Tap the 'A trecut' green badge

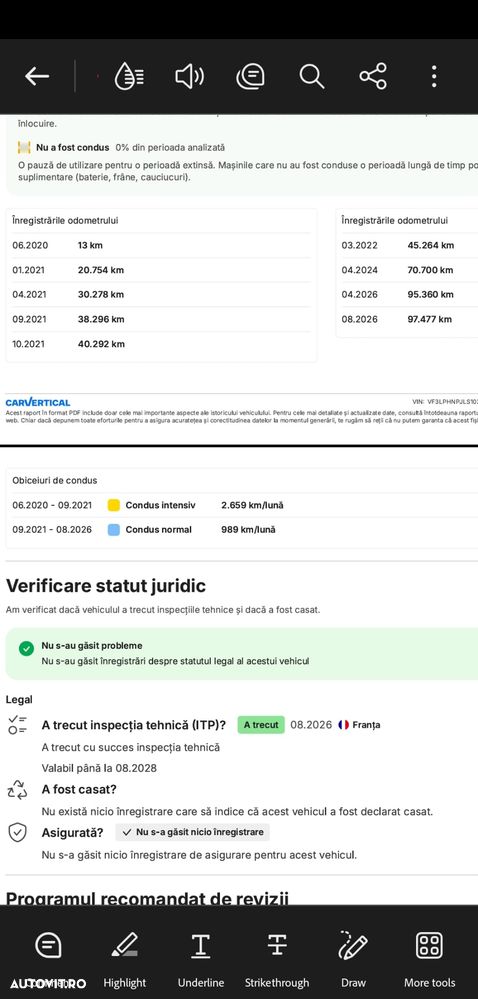261,725
